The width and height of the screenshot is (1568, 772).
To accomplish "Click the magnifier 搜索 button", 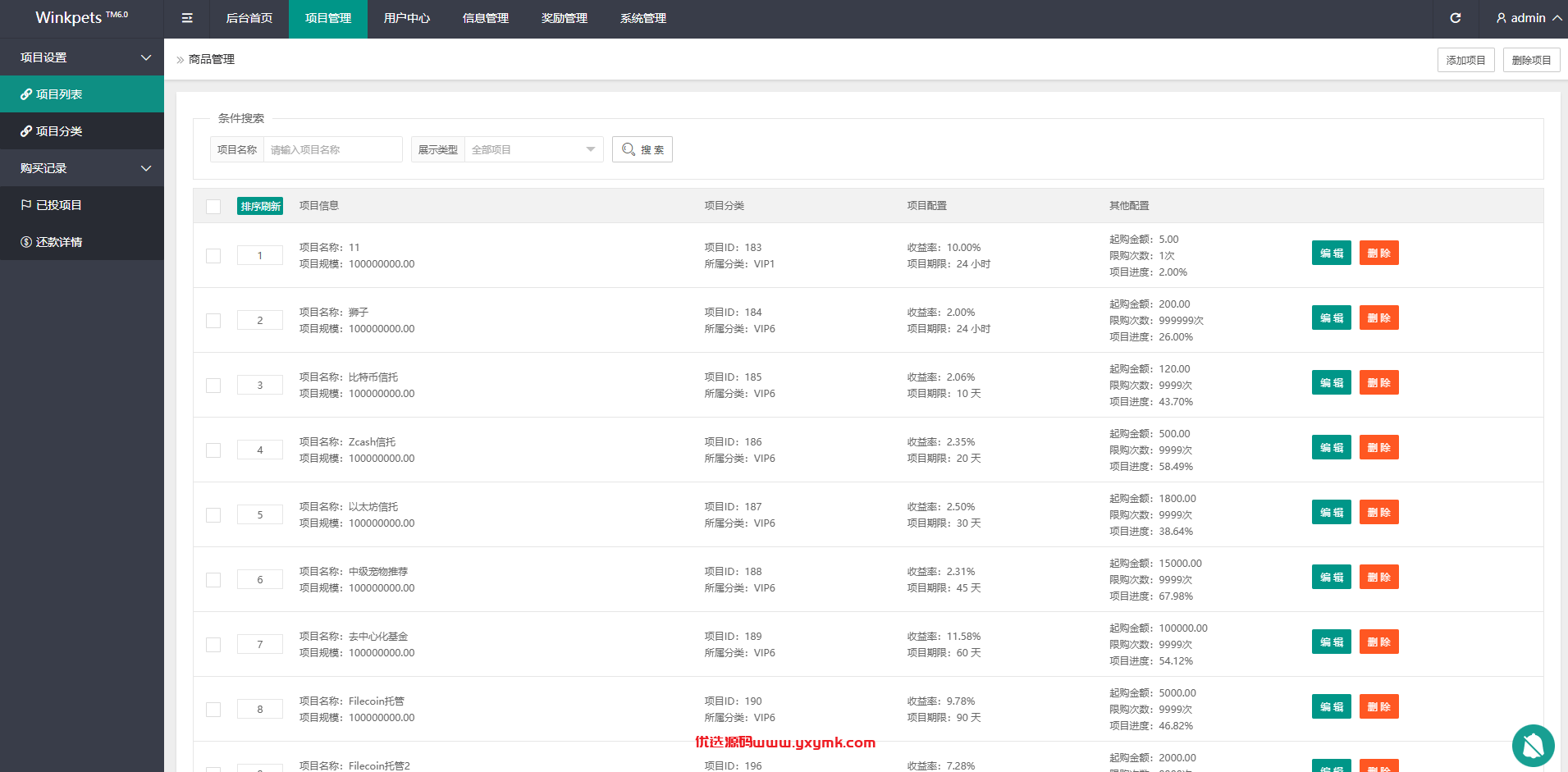I will tap(642, 149).
